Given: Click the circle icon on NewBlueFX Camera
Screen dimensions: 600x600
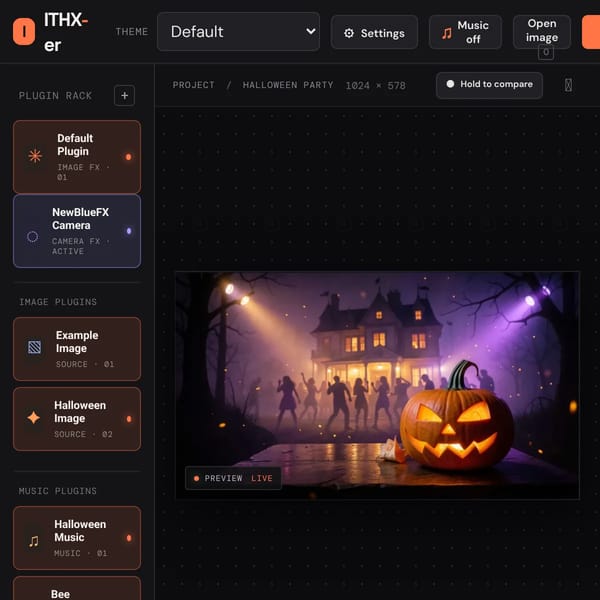Looking at the screenshot, I should [33, 236].
